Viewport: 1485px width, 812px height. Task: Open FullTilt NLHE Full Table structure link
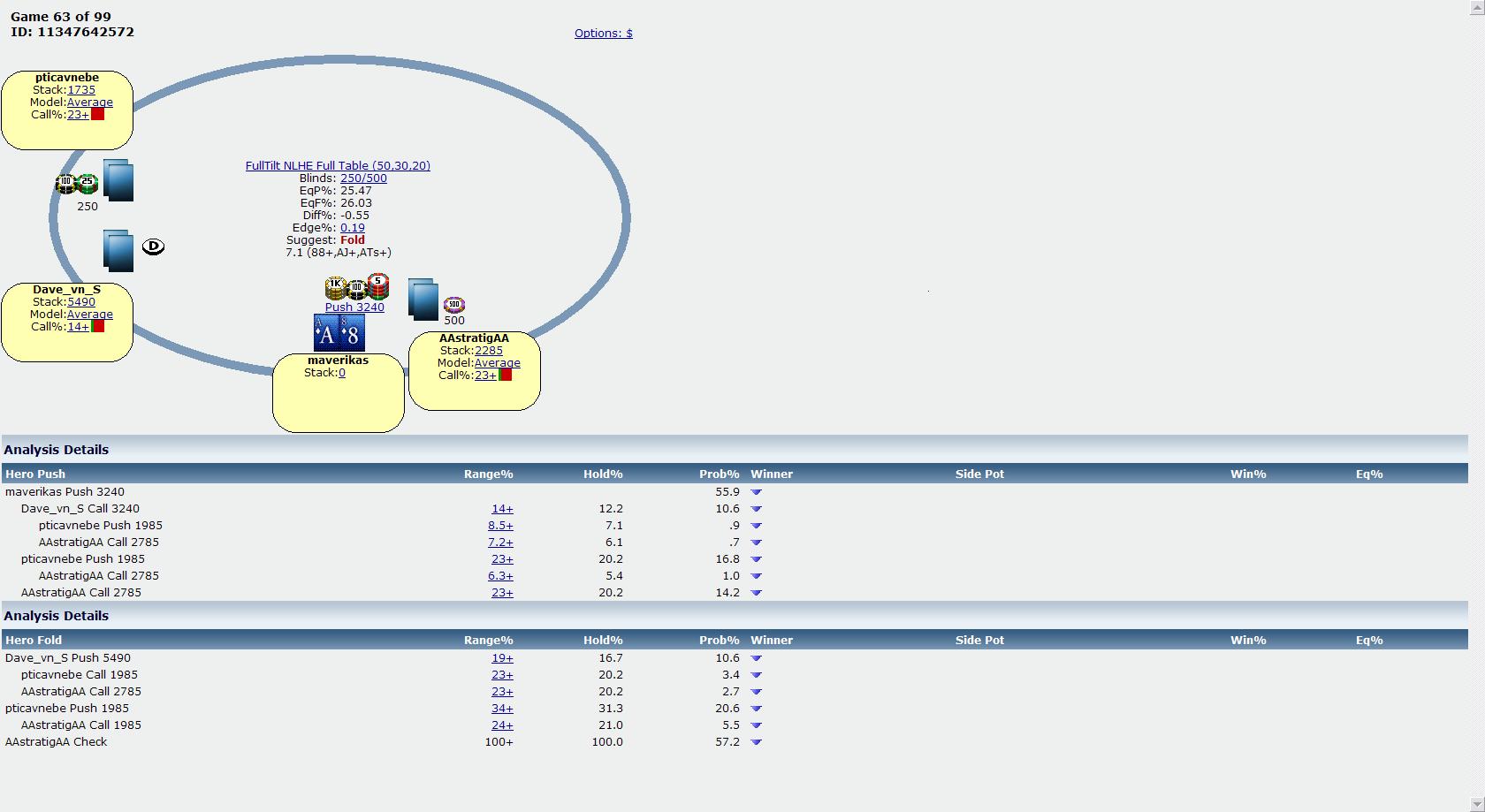338,166
